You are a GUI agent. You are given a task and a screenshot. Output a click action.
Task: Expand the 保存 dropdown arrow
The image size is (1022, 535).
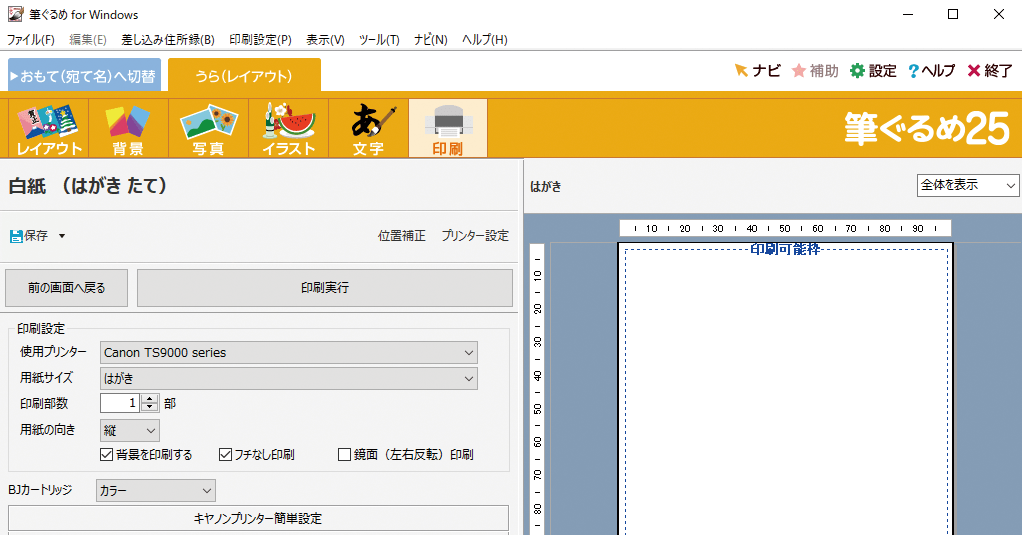[x=62, y=236]
